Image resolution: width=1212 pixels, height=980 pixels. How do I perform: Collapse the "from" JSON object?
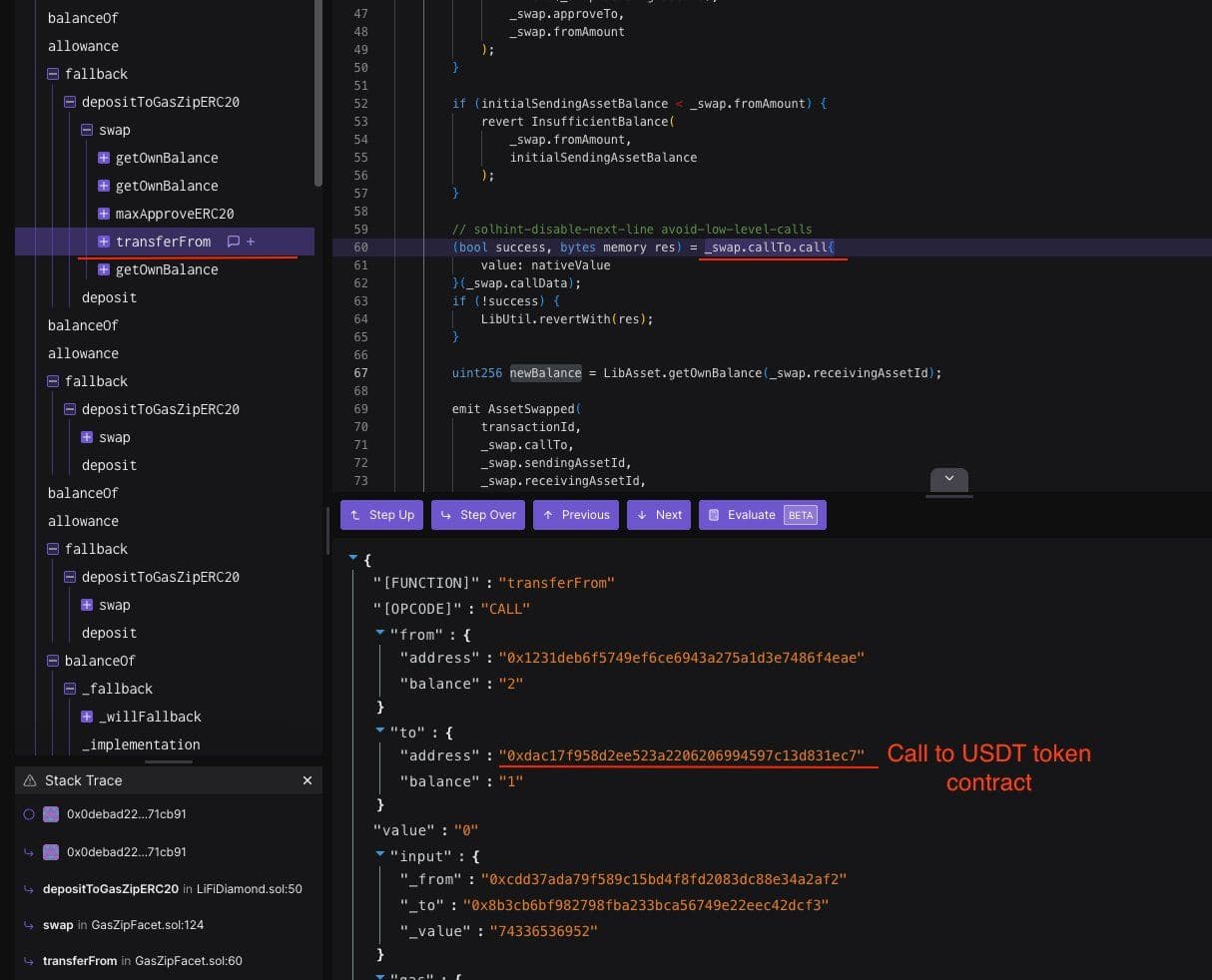pyautogui.click(x=380, y=634)
